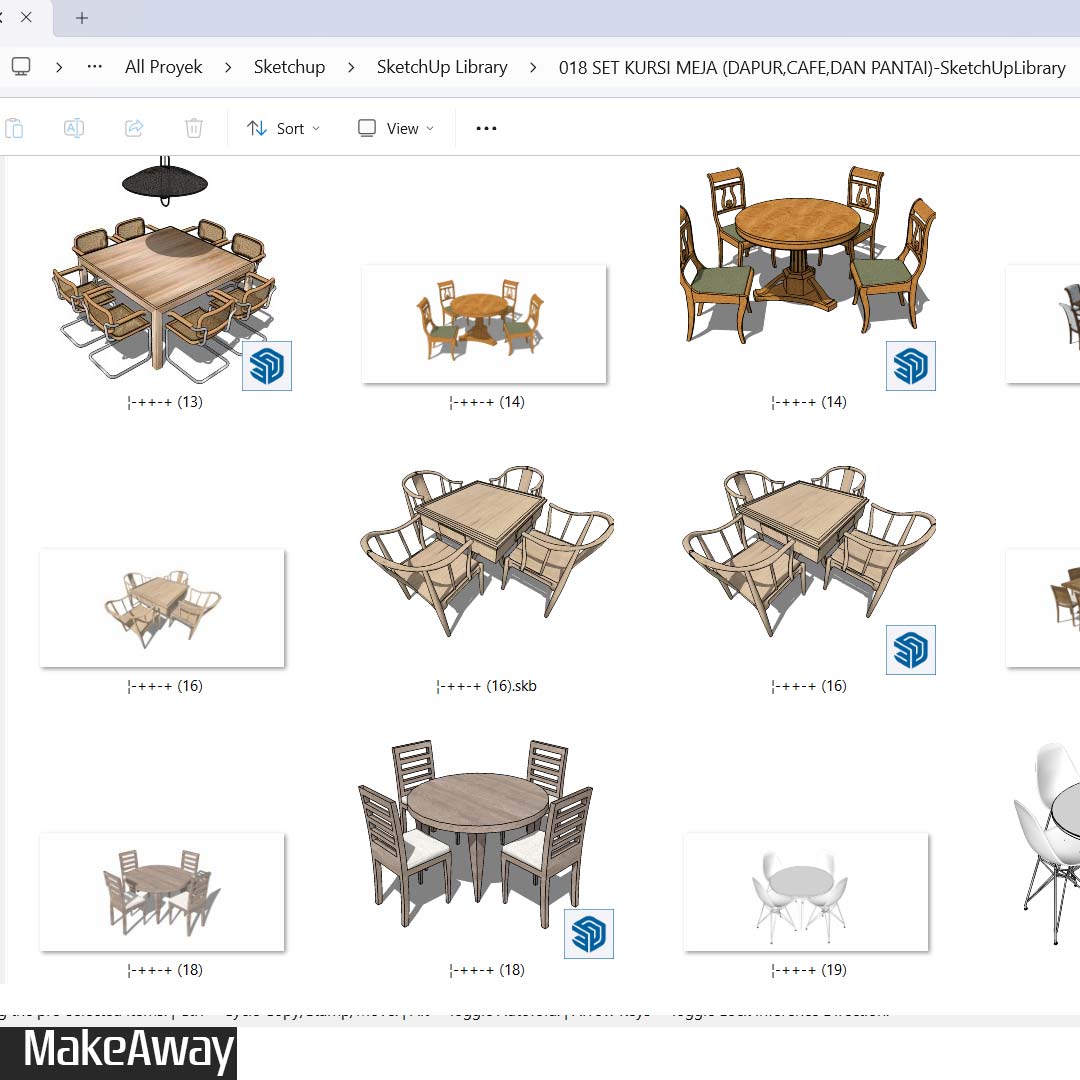
Task: Click the Paste clipboard icon in toolbar
Action: tap(14, 128)
